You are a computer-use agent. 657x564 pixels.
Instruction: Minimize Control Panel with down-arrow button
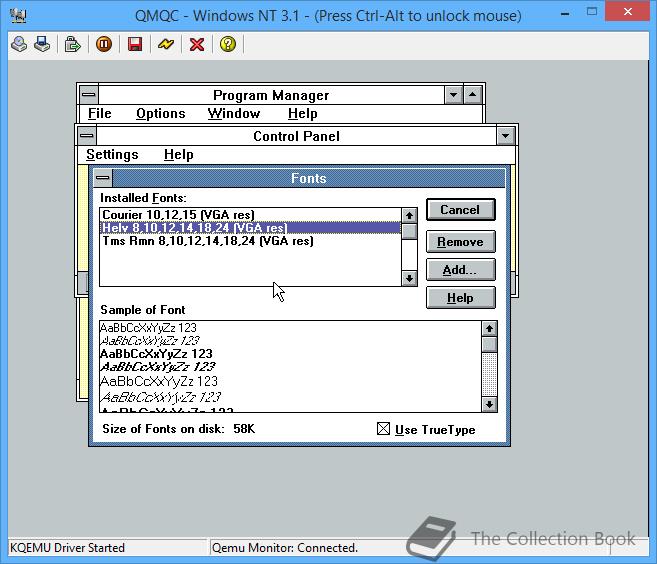coord(505,136)
